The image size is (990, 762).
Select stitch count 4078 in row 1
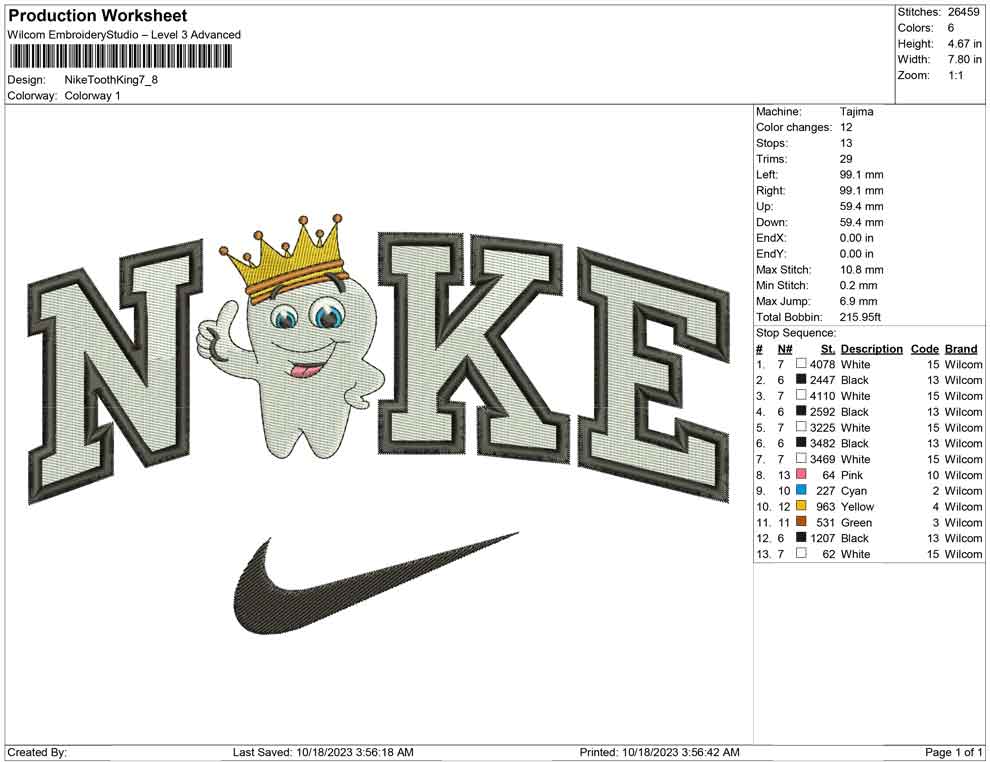[822, 364]
